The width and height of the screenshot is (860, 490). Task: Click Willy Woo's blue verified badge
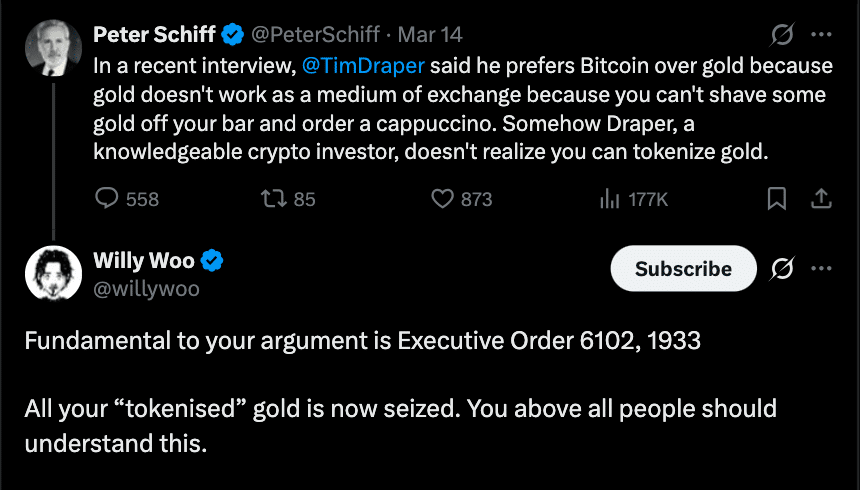tap(213, 261)
